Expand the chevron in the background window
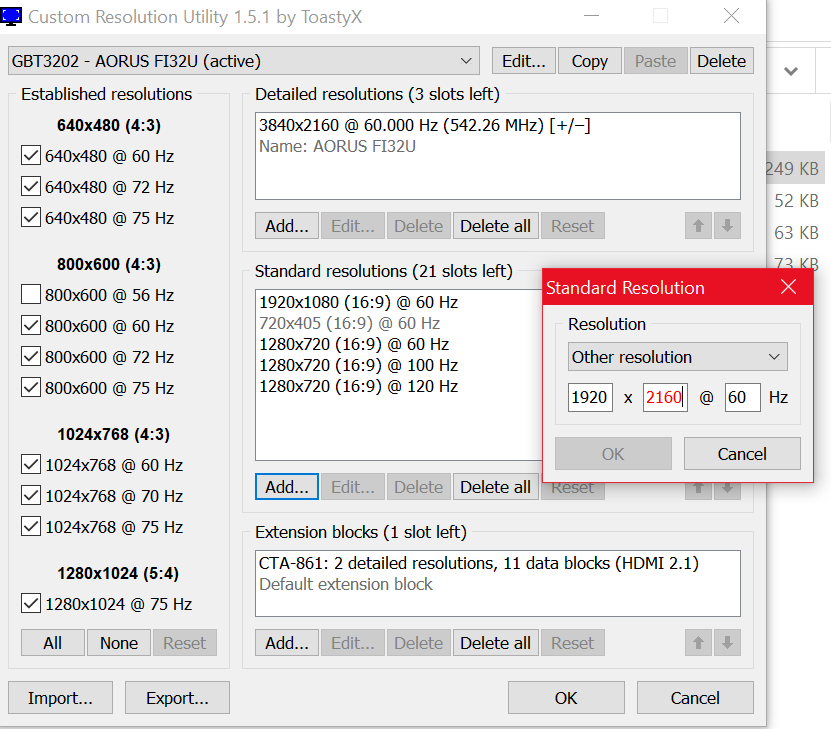The height and width of the screenshot is (729, 831). tap(791, 71)
